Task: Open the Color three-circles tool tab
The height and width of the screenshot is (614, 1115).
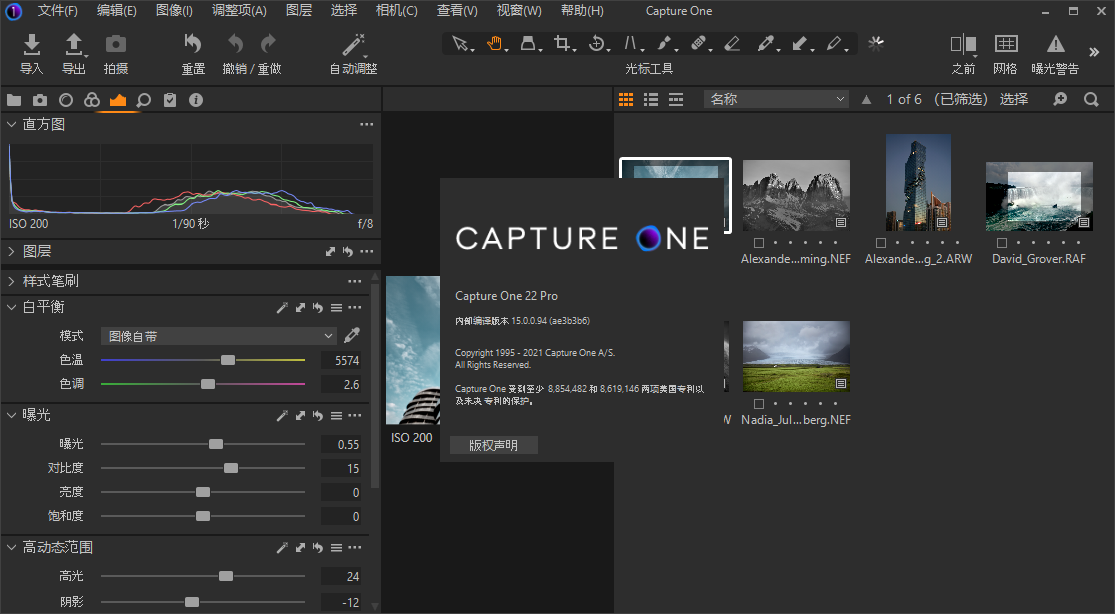Action: (92, 100)
